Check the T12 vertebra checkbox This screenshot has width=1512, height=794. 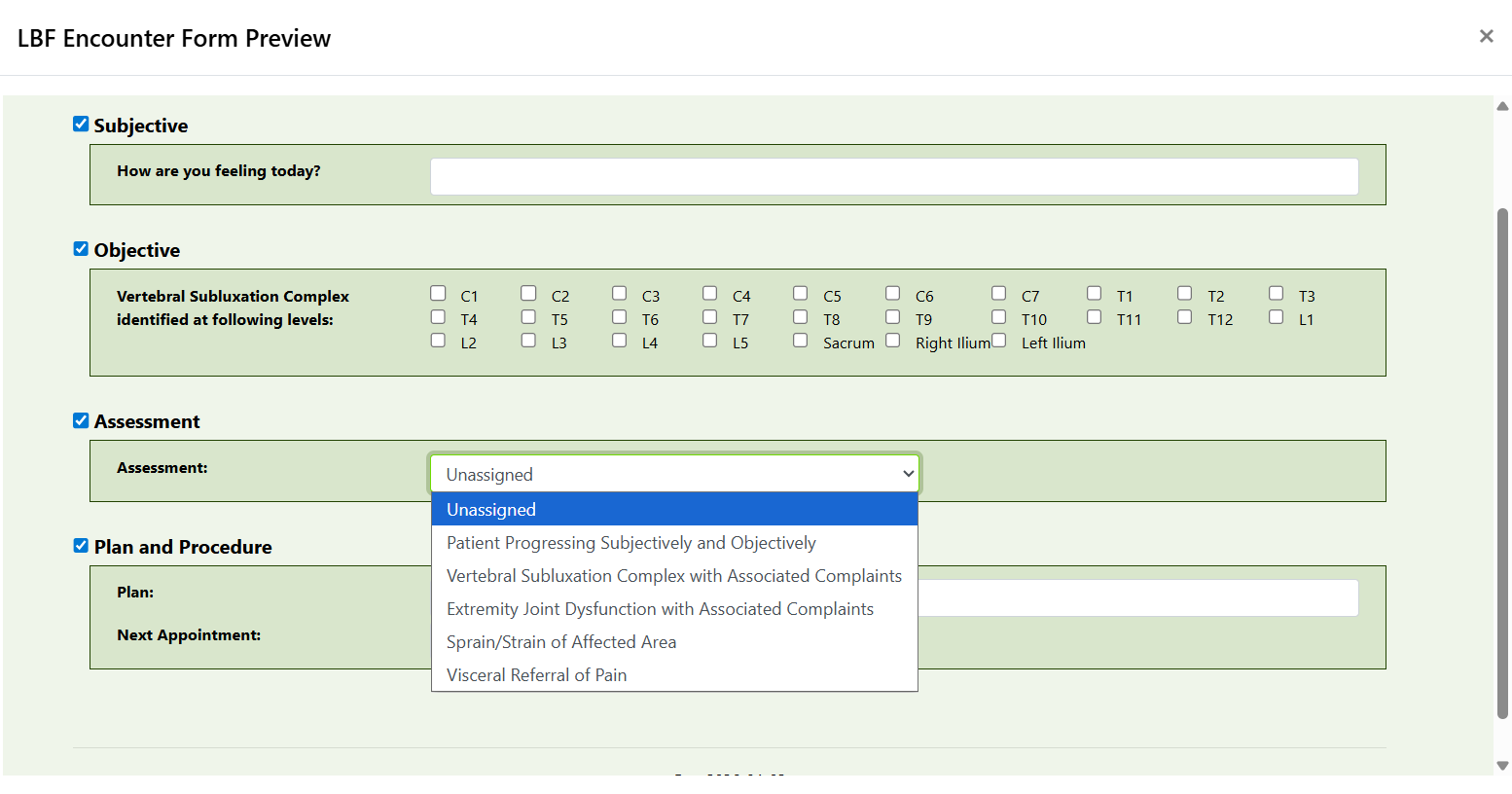pyautogui.click(x=1184, y=317)
